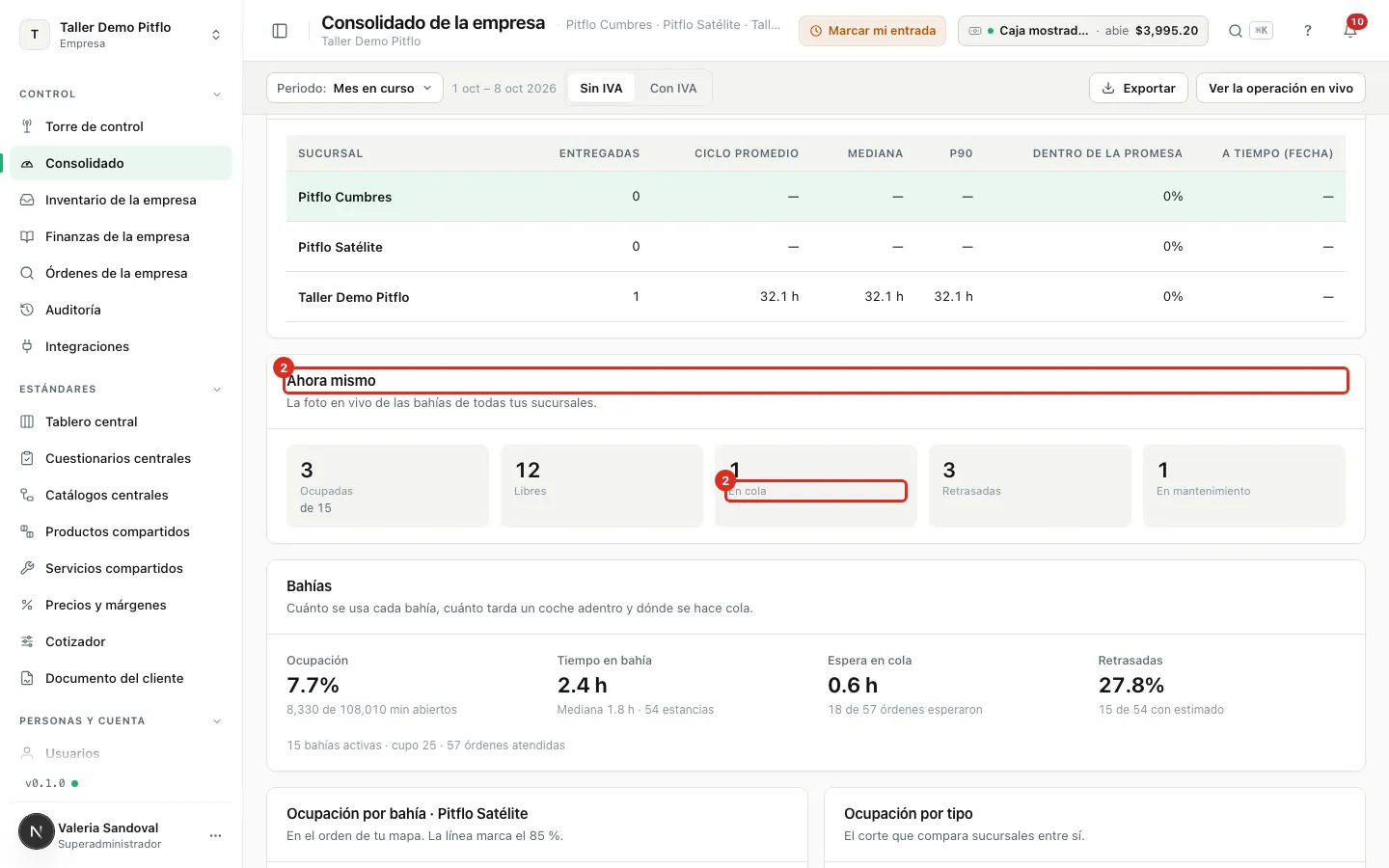Click the Integraciones plug icon
The width and height of the screenshot is (1389, 868).
(x=27, y=346)
